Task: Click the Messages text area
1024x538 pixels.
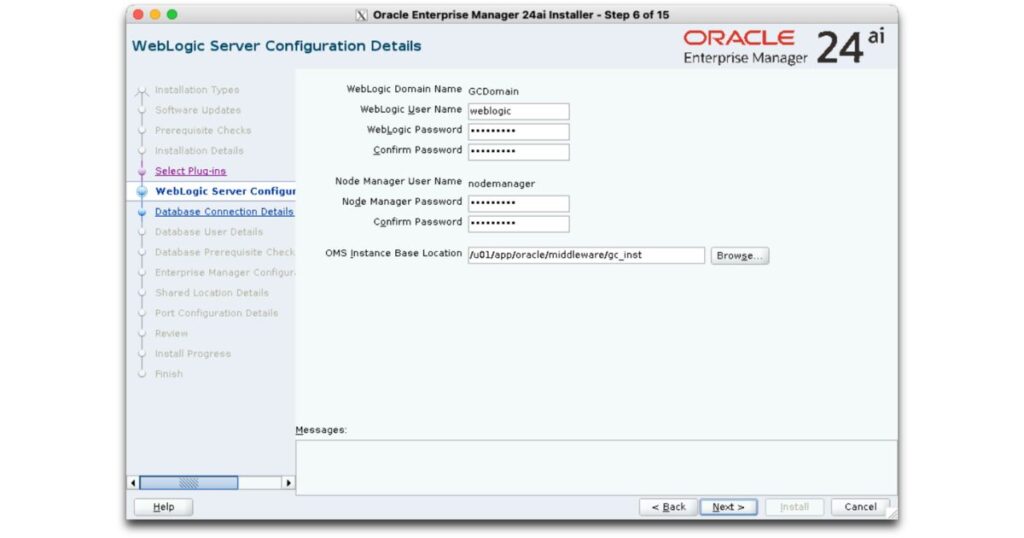Action: click(596, 467)
